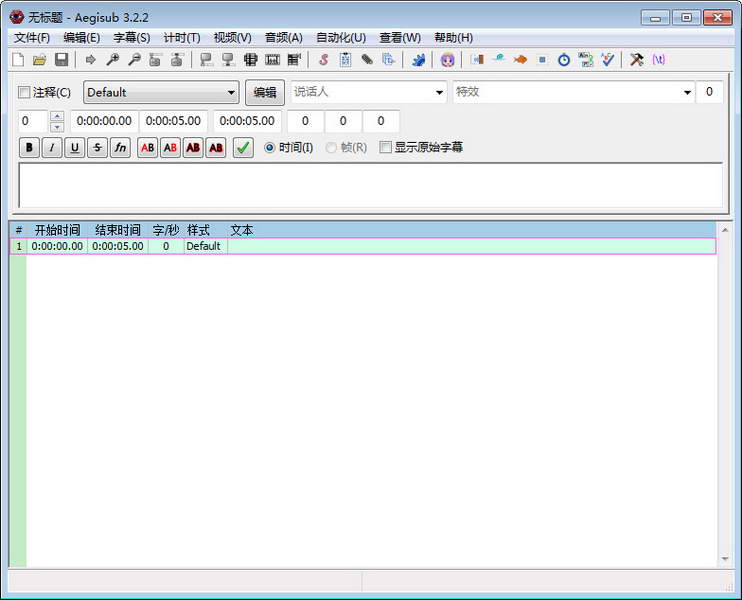Launch the Translation Assistant anime face icon

pos(447,60)
